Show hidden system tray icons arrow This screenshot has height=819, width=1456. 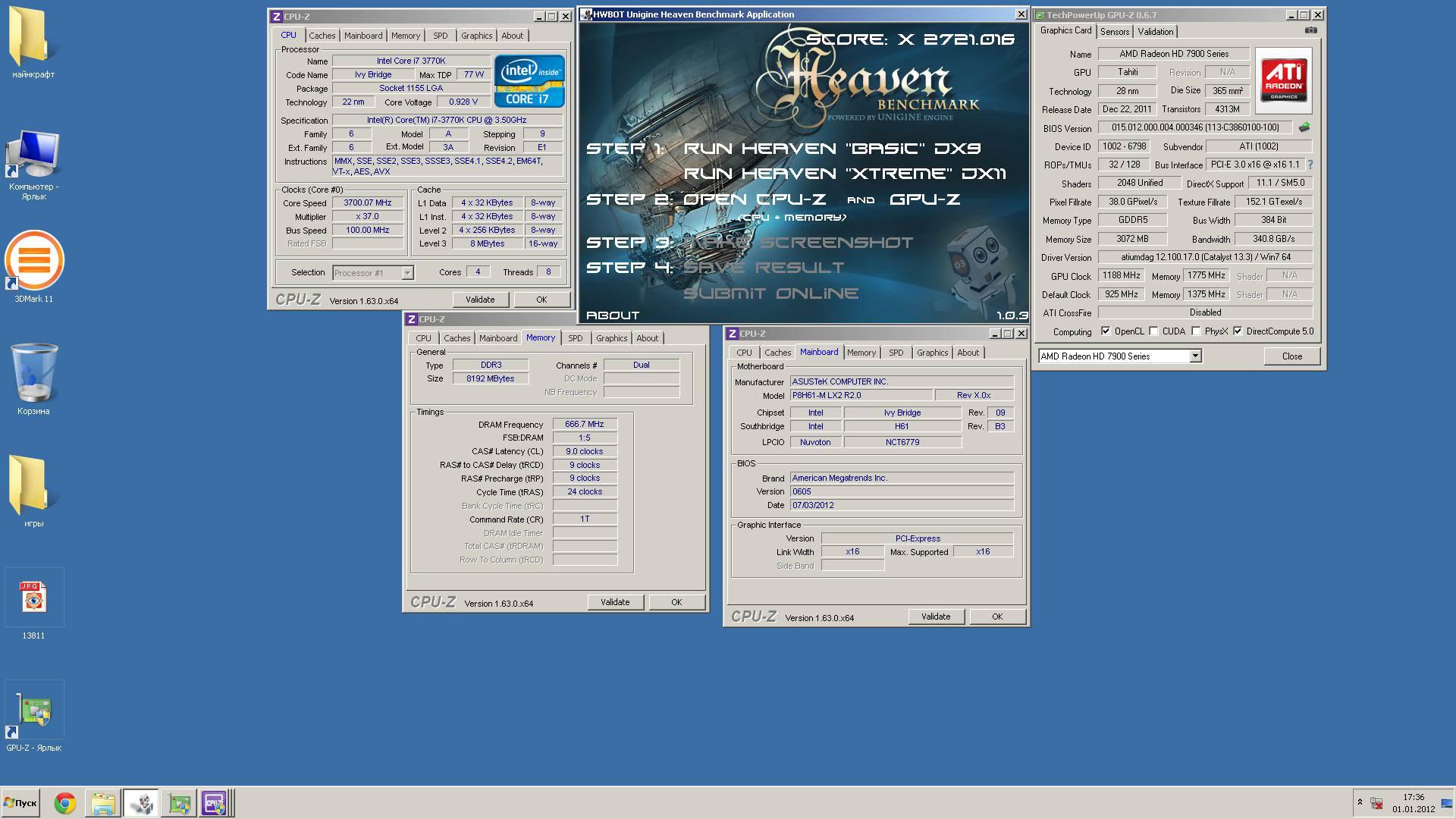(1360, 802)
